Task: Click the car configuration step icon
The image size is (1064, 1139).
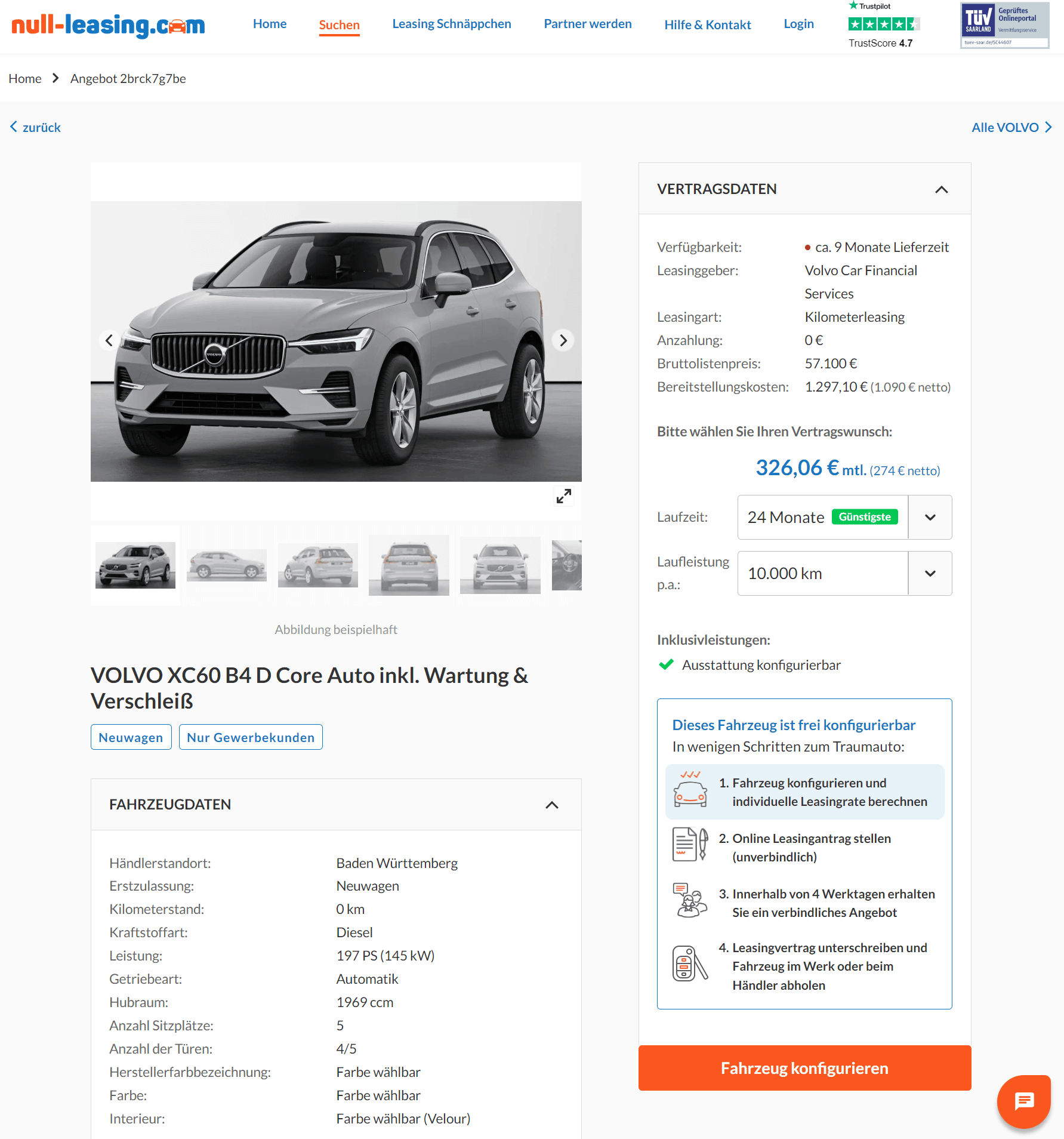Action: tap(690, 789)
